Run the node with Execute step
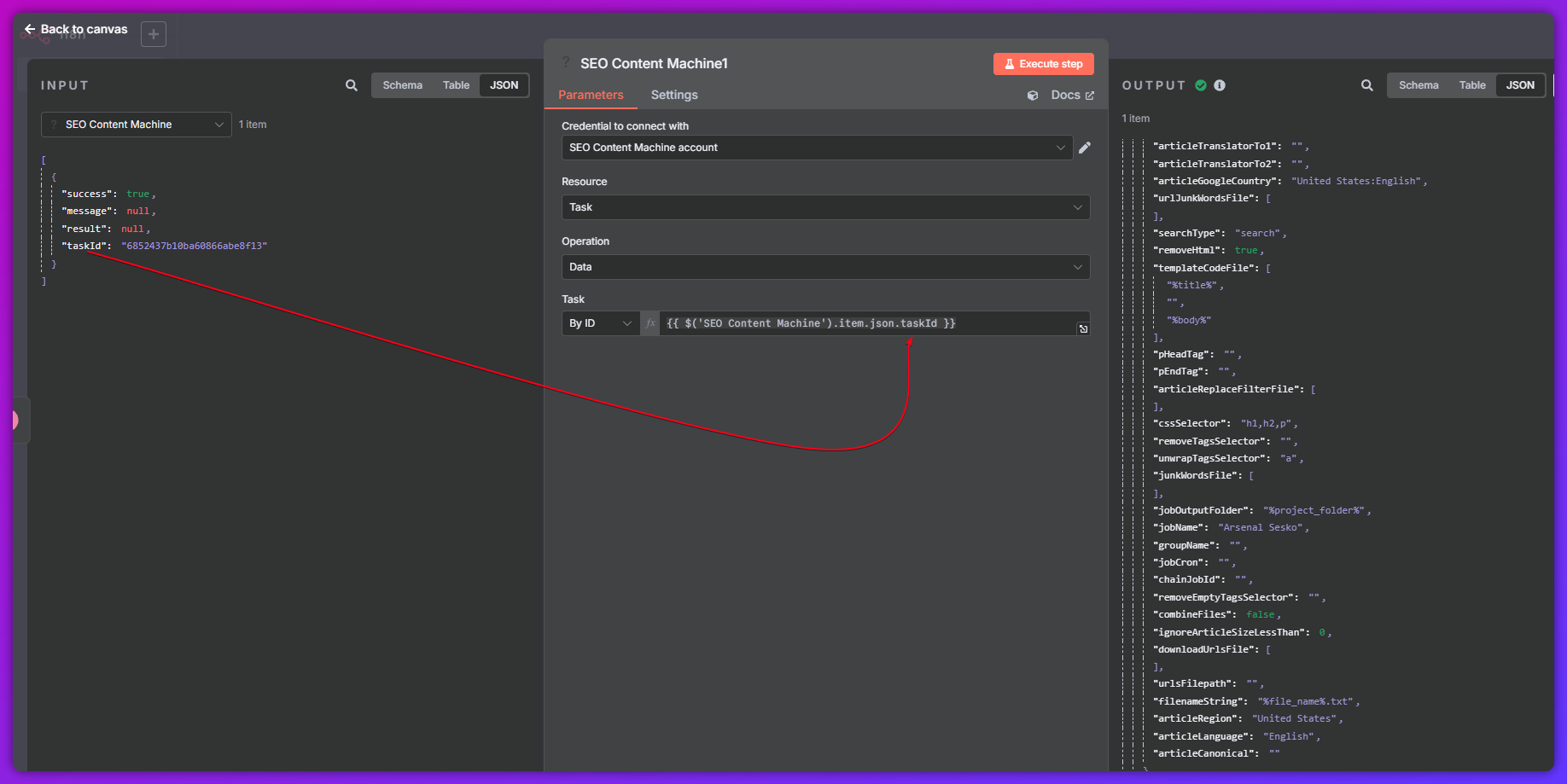The height and width of the screenshot is (784, 1567). [x=1044, y=64]
